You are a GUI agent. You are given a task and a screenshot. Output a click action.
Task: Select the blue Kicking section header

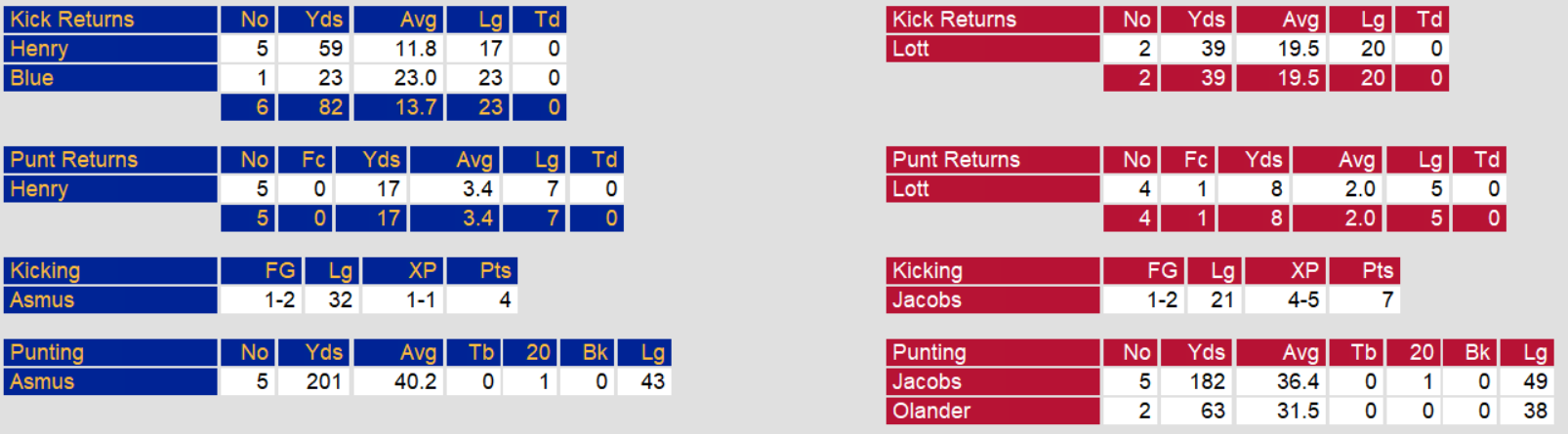[45, 271]
